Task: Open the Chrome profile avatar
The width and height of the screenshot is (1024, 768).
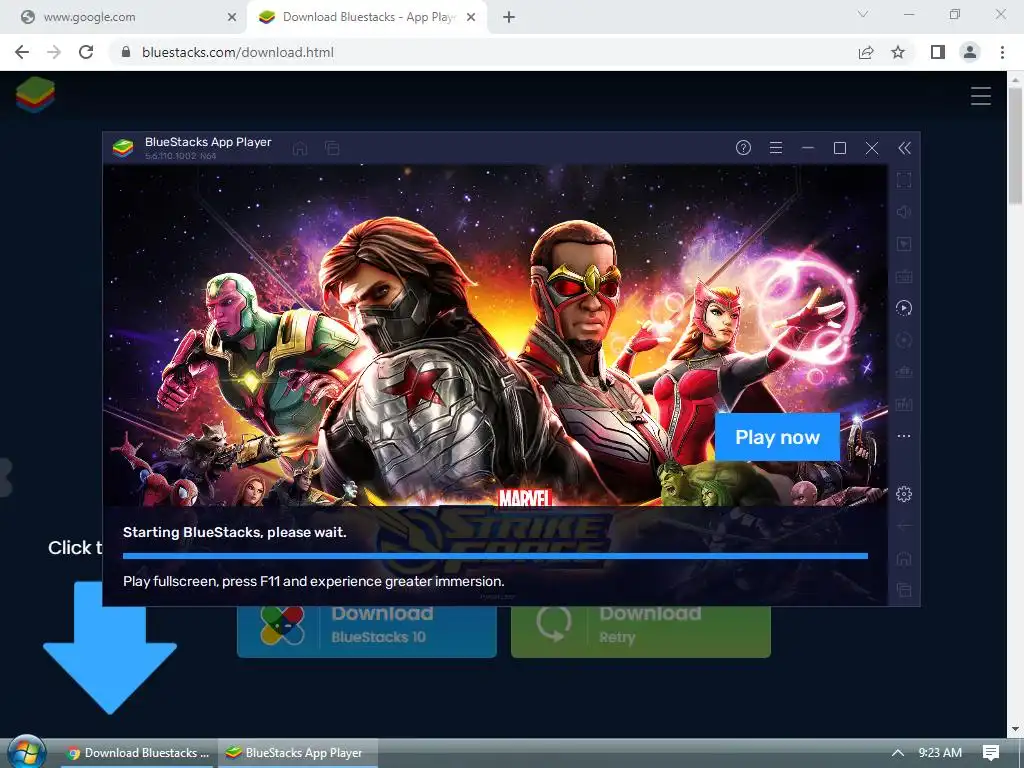Action: coord(970,52)
